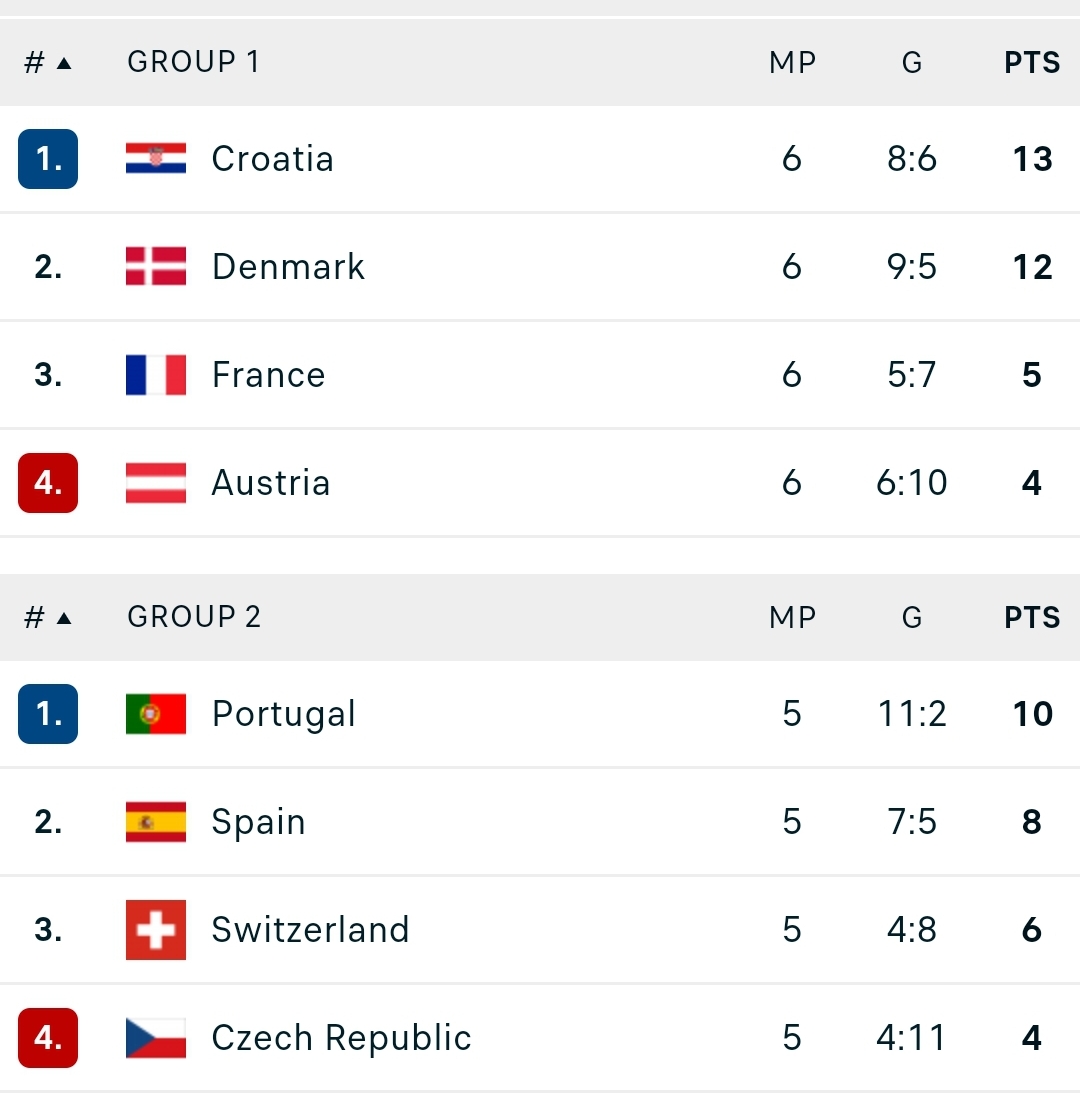This screenshot has width=1080, height=1108.
Task: Select the Group 2 header title
Action: click(194, 618)
